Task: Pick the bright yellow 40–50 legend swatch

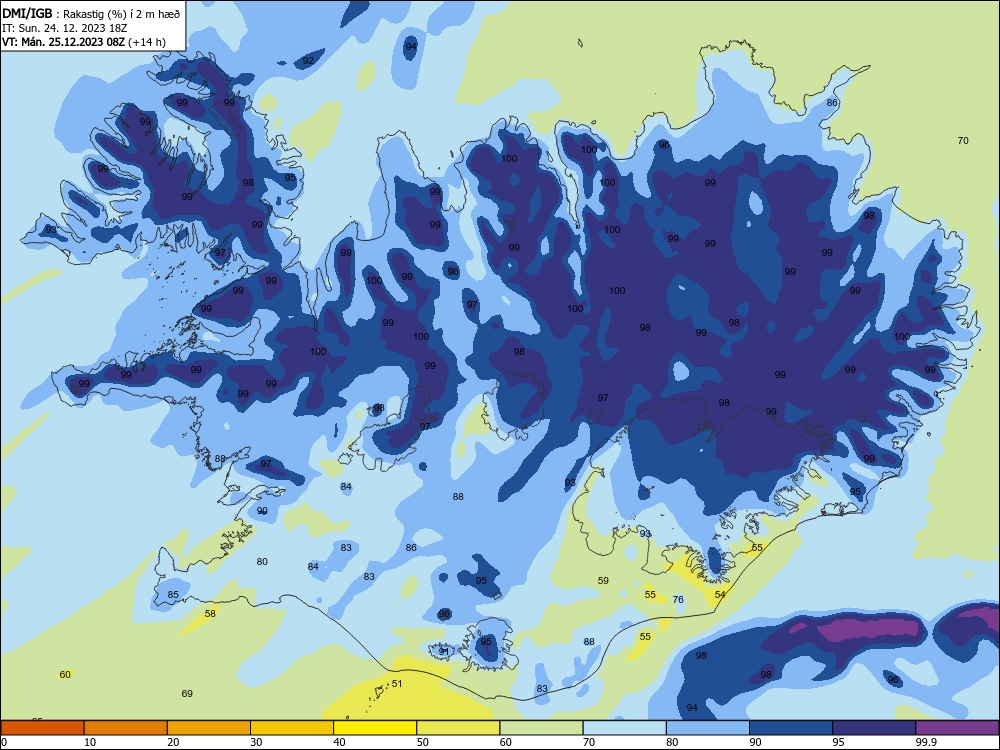Action: point(375,728)
